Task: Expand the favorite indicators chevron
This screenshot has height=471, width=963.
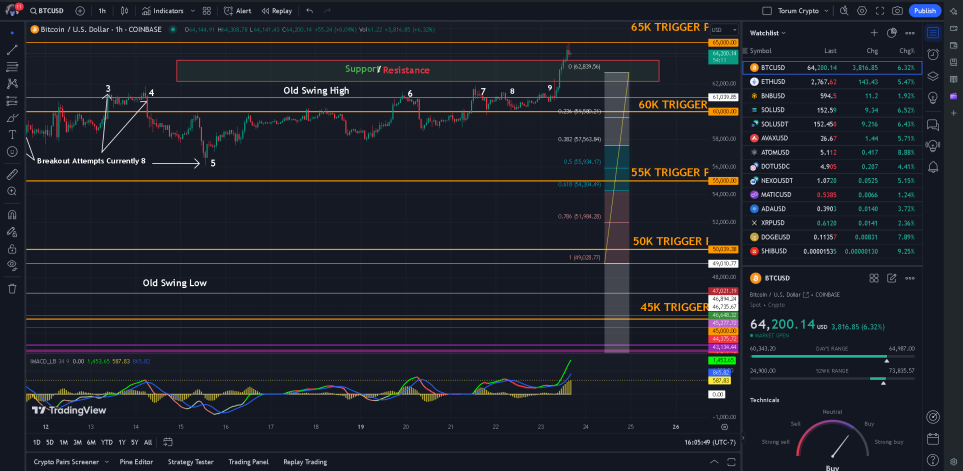Action: coord(193,11)
